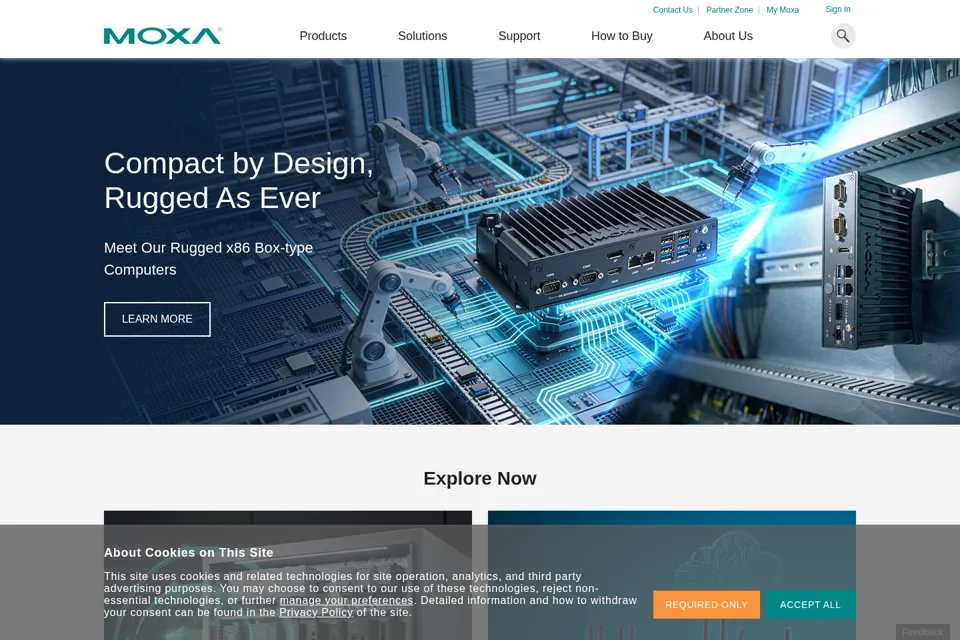The image size is (960, 640).
Task: Open the Feedback tab
Action: (922, 632)
